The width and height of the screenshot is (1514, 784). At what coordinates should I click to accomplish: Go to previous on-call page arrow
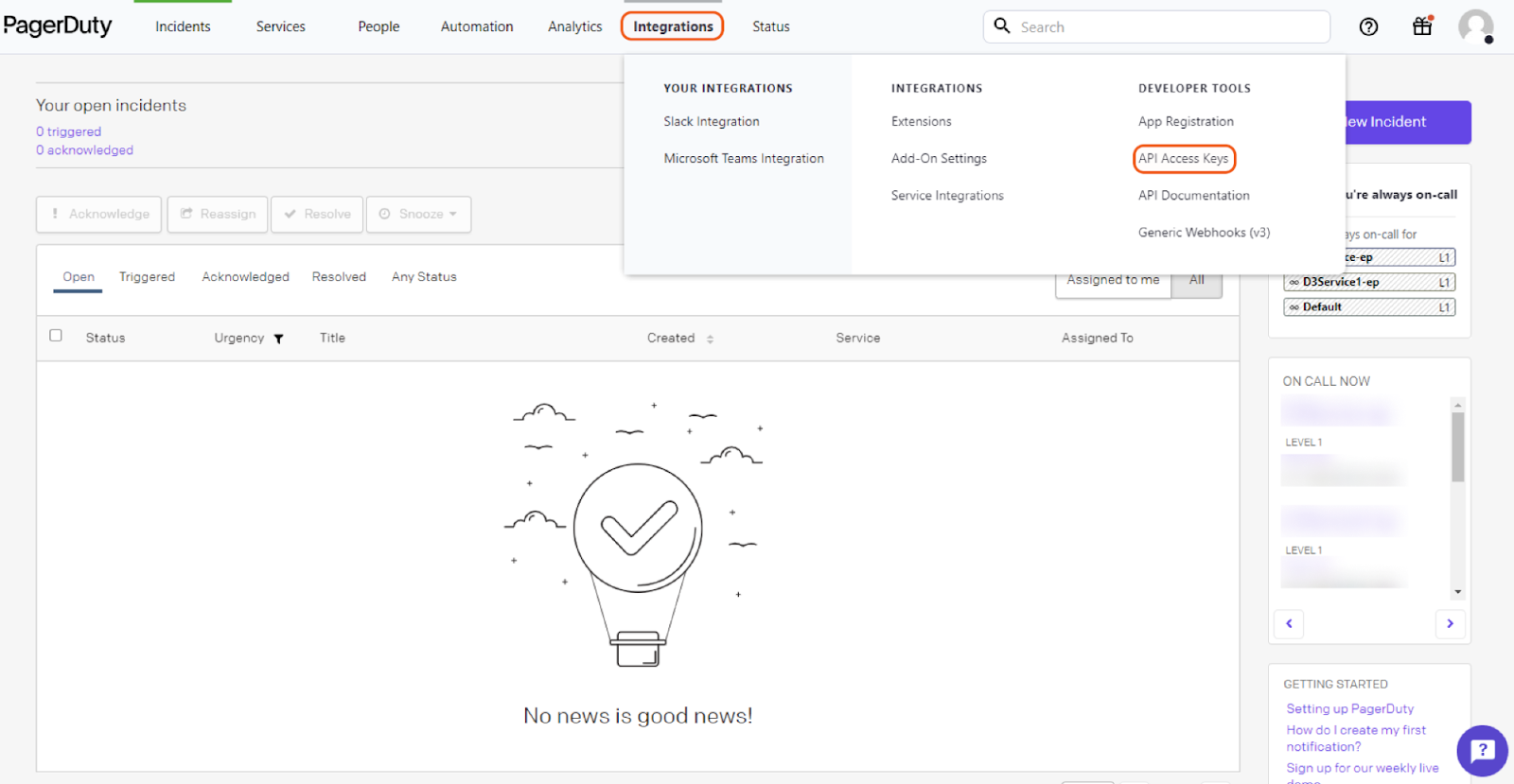pos(1289,623)
